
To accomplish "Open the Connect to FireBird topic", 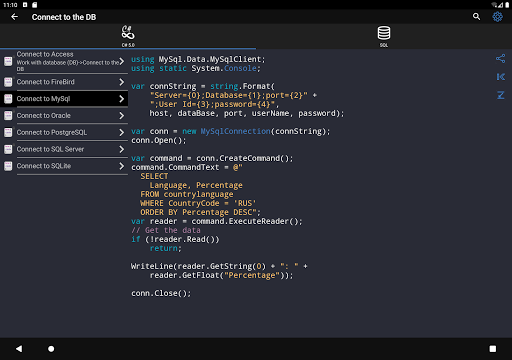I will pos(64,82).
